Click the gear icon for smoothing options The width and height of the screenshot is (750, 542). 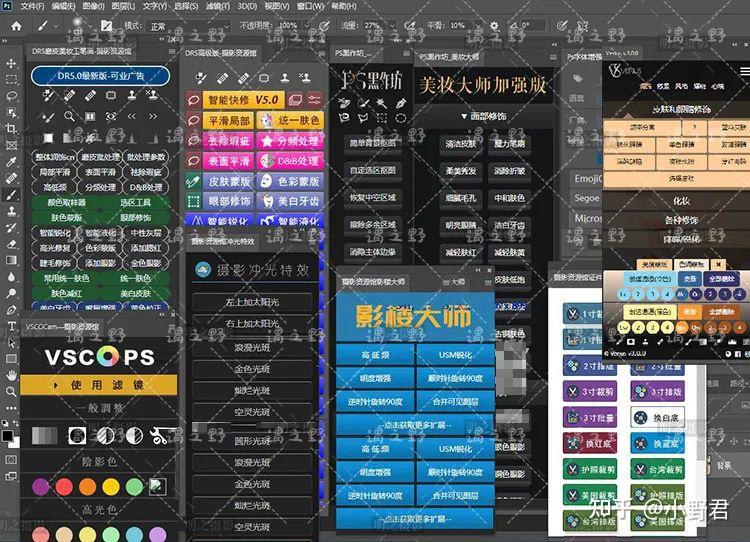click(494, 26)
